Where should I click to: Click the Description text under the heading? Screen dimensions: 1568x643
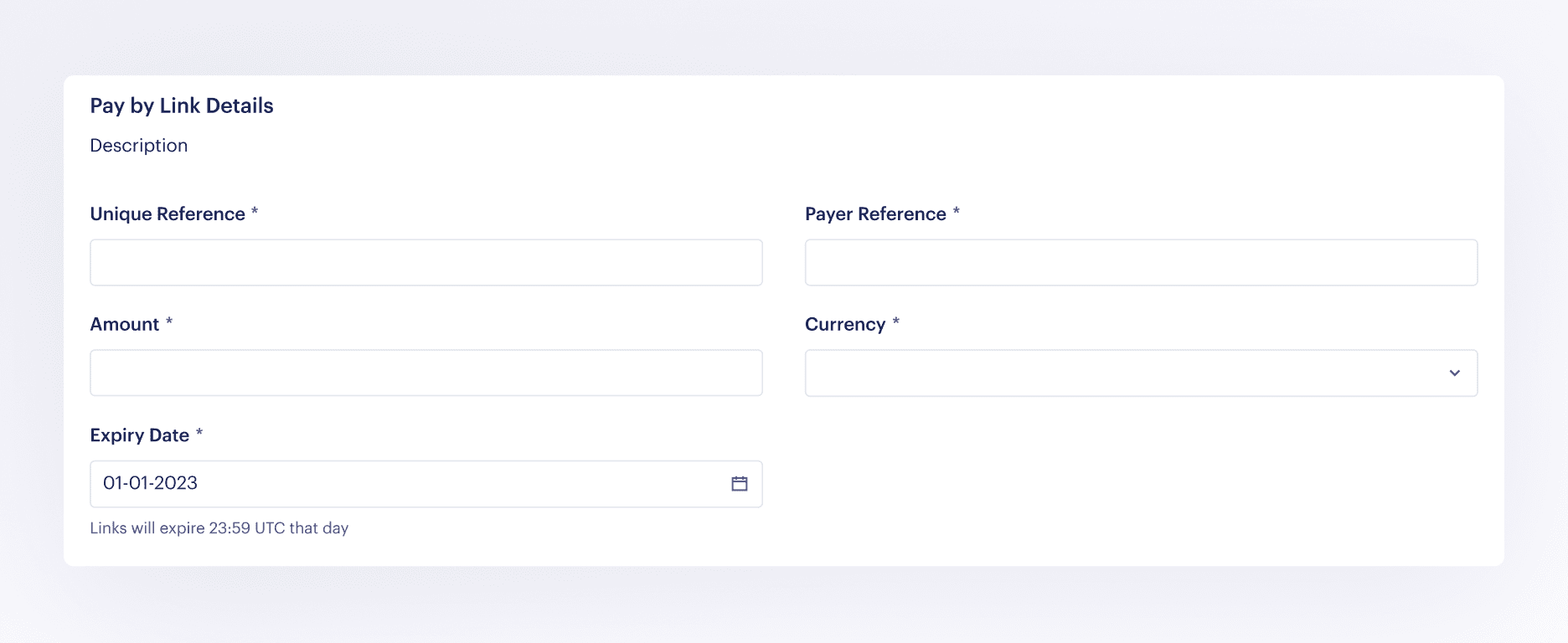coord(139,145)
